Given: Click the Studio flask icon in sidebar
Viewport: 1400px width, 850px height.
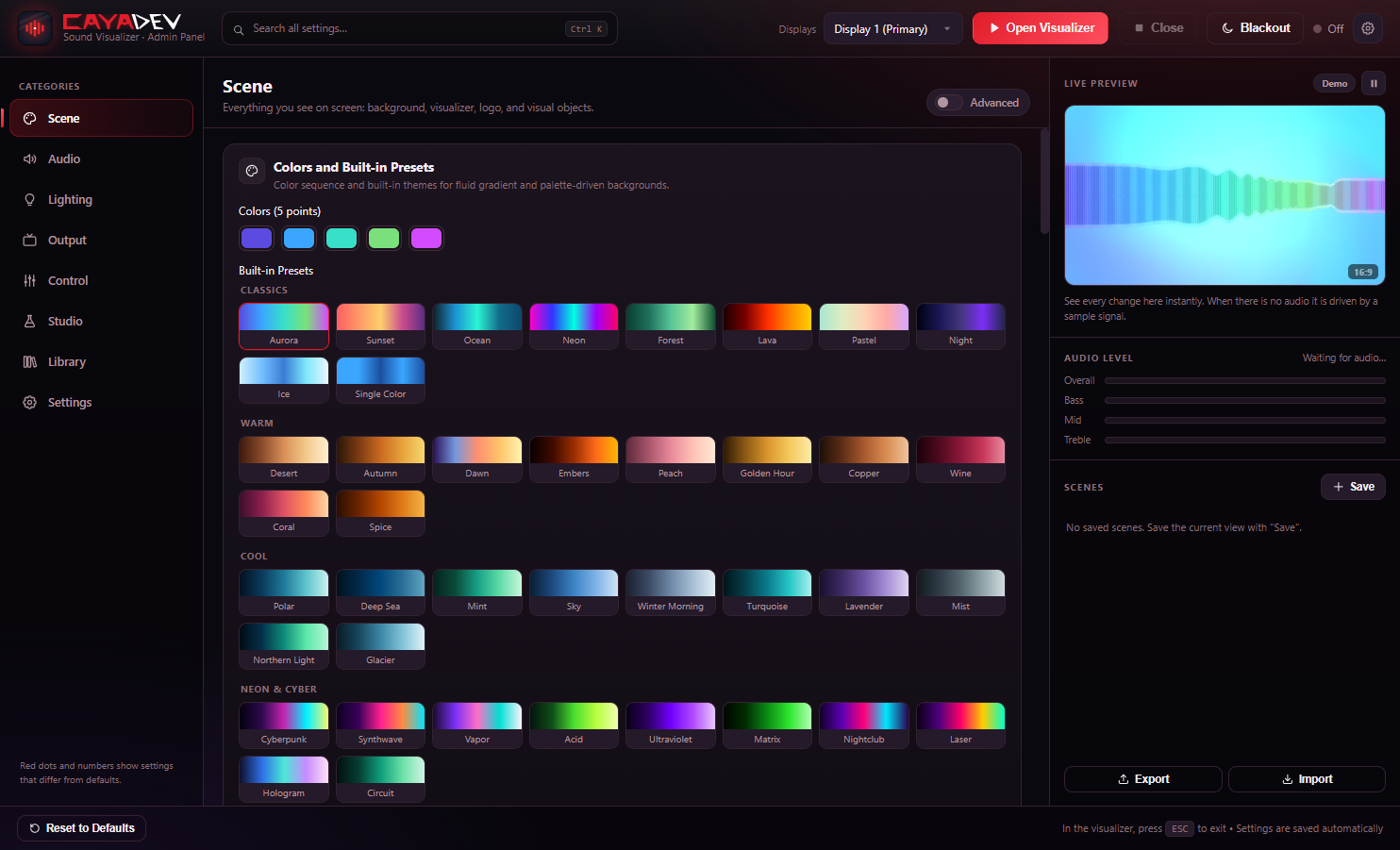Looking at the screenshot, I should pyautogui.click(x=30, y=321).
